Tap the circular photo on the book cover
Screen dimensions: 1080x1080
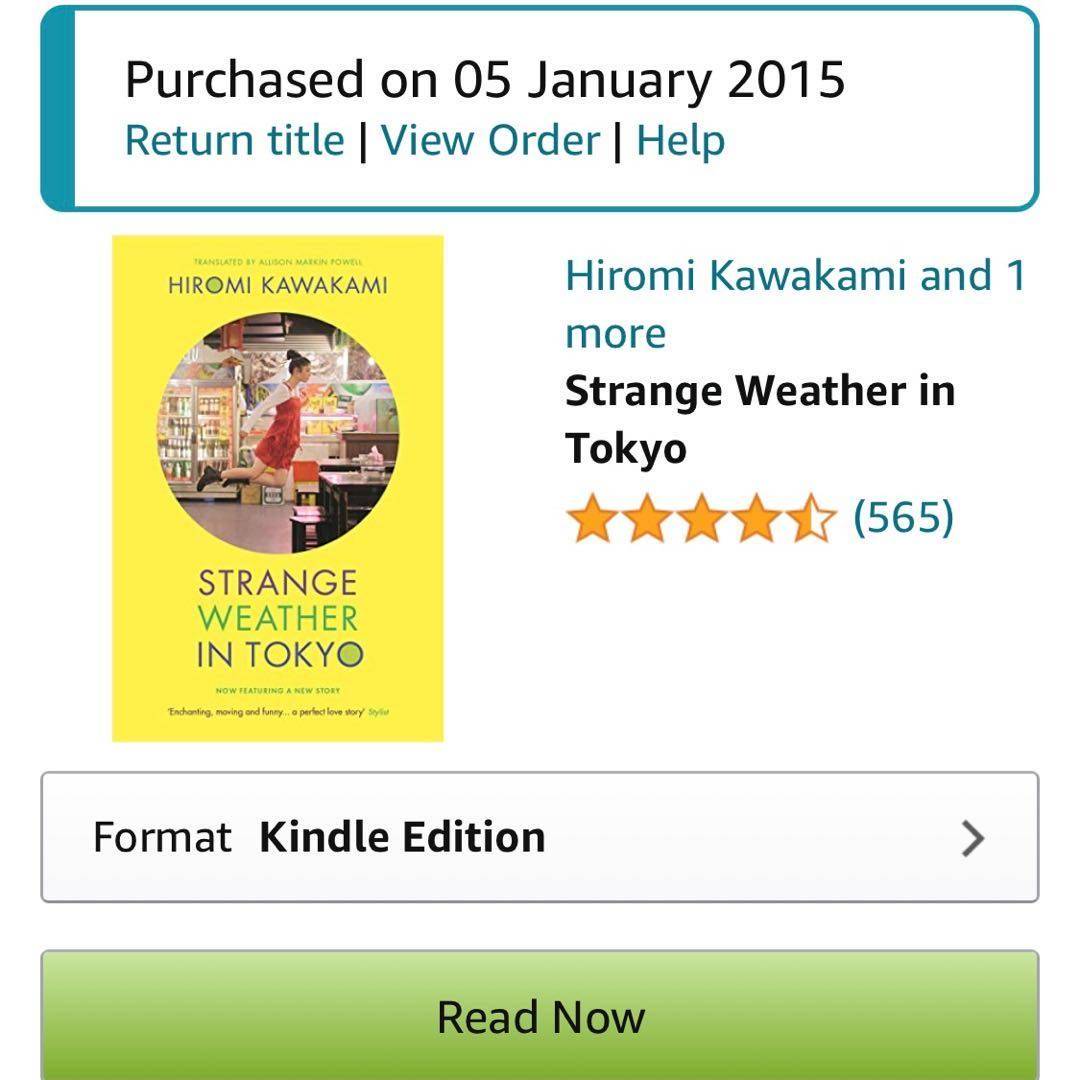[x=278, y=432]
